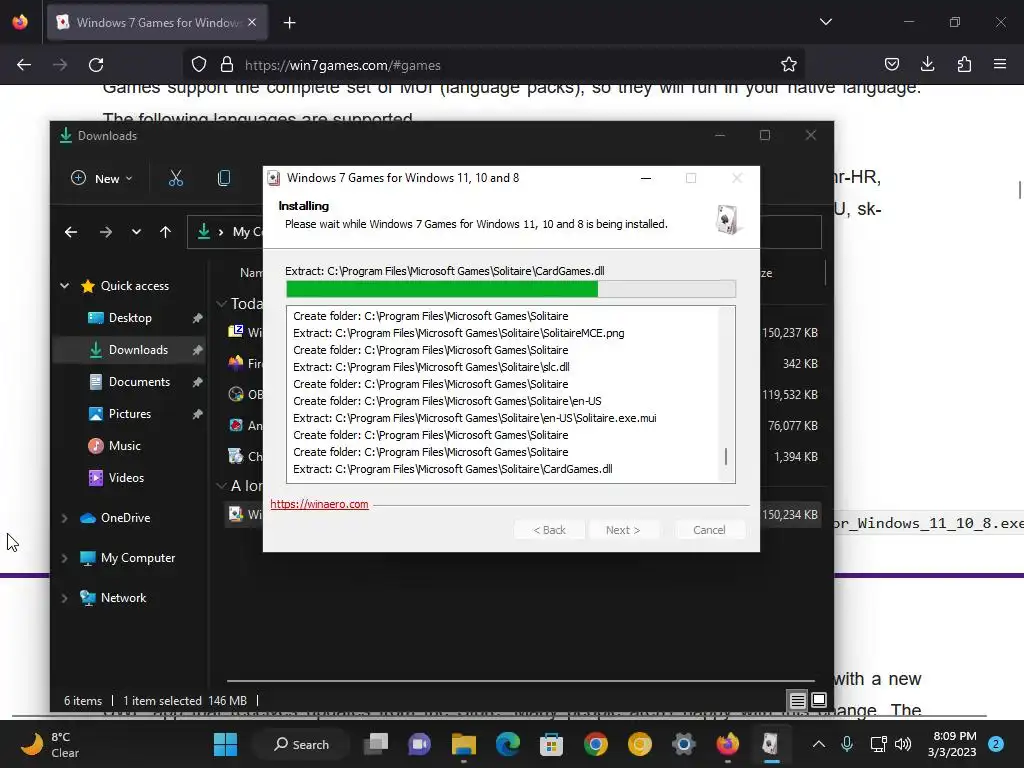Viewport: 1024px width, 768px height.
Task: Click Copy icon in Downloads toolbar
Action: click(224, 178)
